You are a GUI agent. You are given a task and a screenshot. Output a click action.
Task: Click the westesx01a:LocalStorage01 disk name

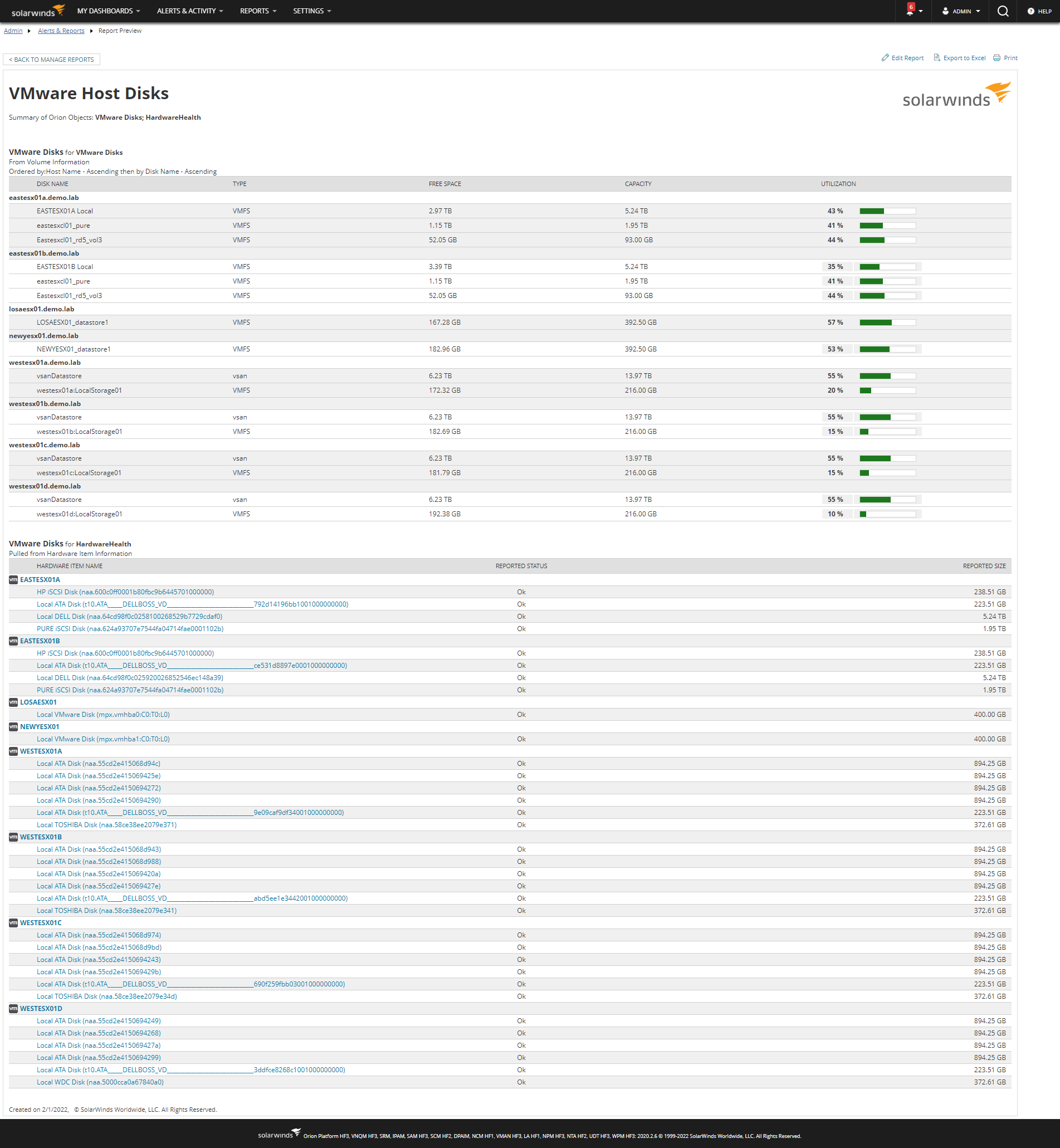pos(79,390)
